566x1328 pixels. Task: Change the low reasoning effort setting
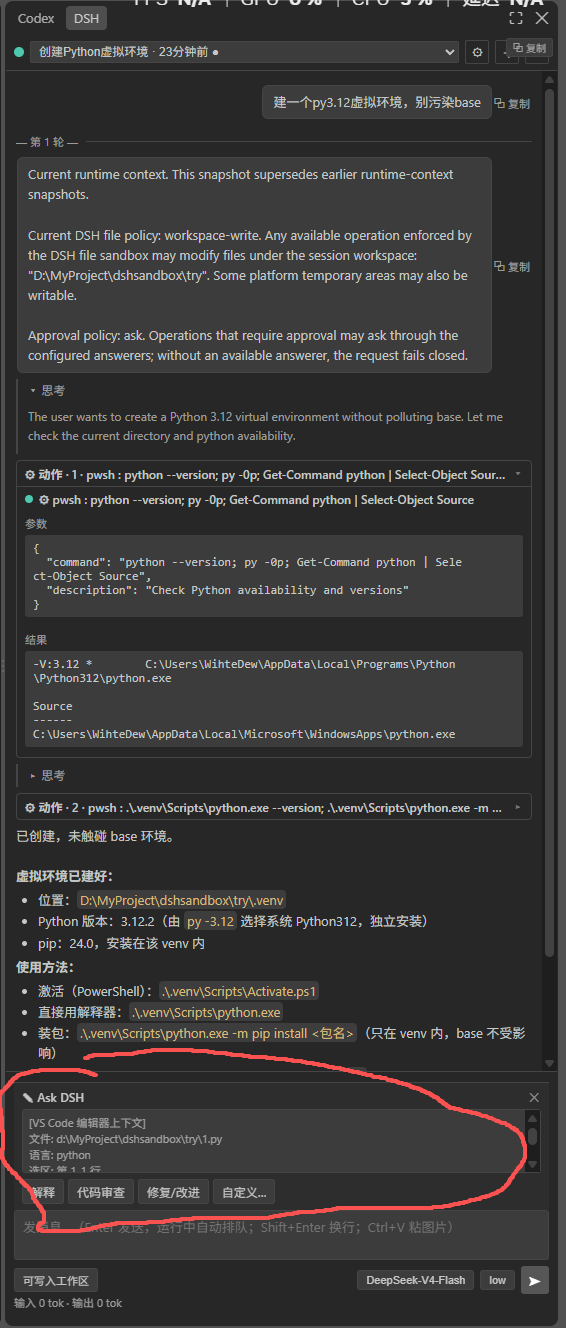(497, 1280)
